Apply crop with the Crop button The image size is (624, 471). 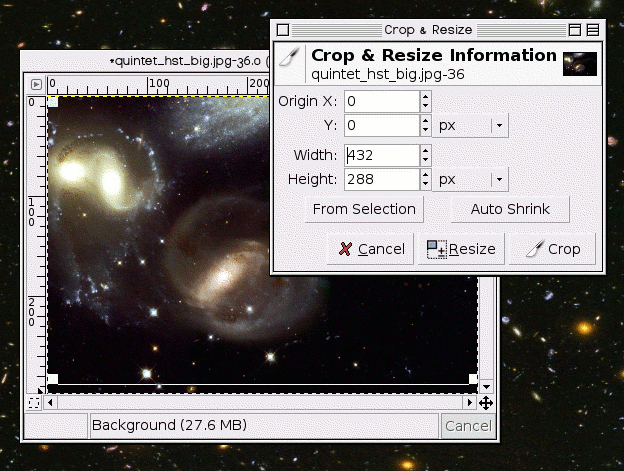point(552,249)
